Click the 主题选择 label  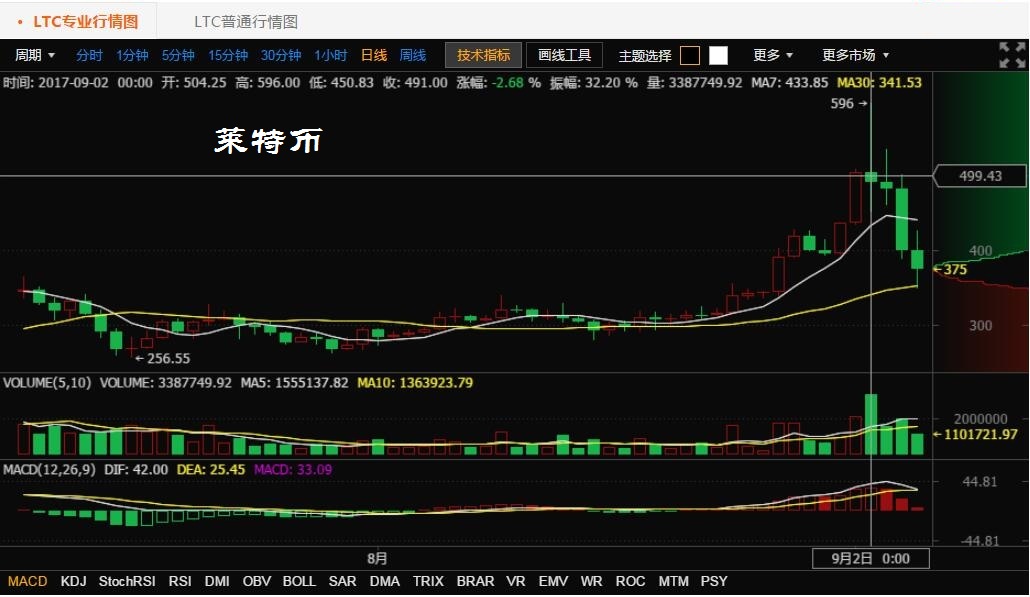point(645,56)
